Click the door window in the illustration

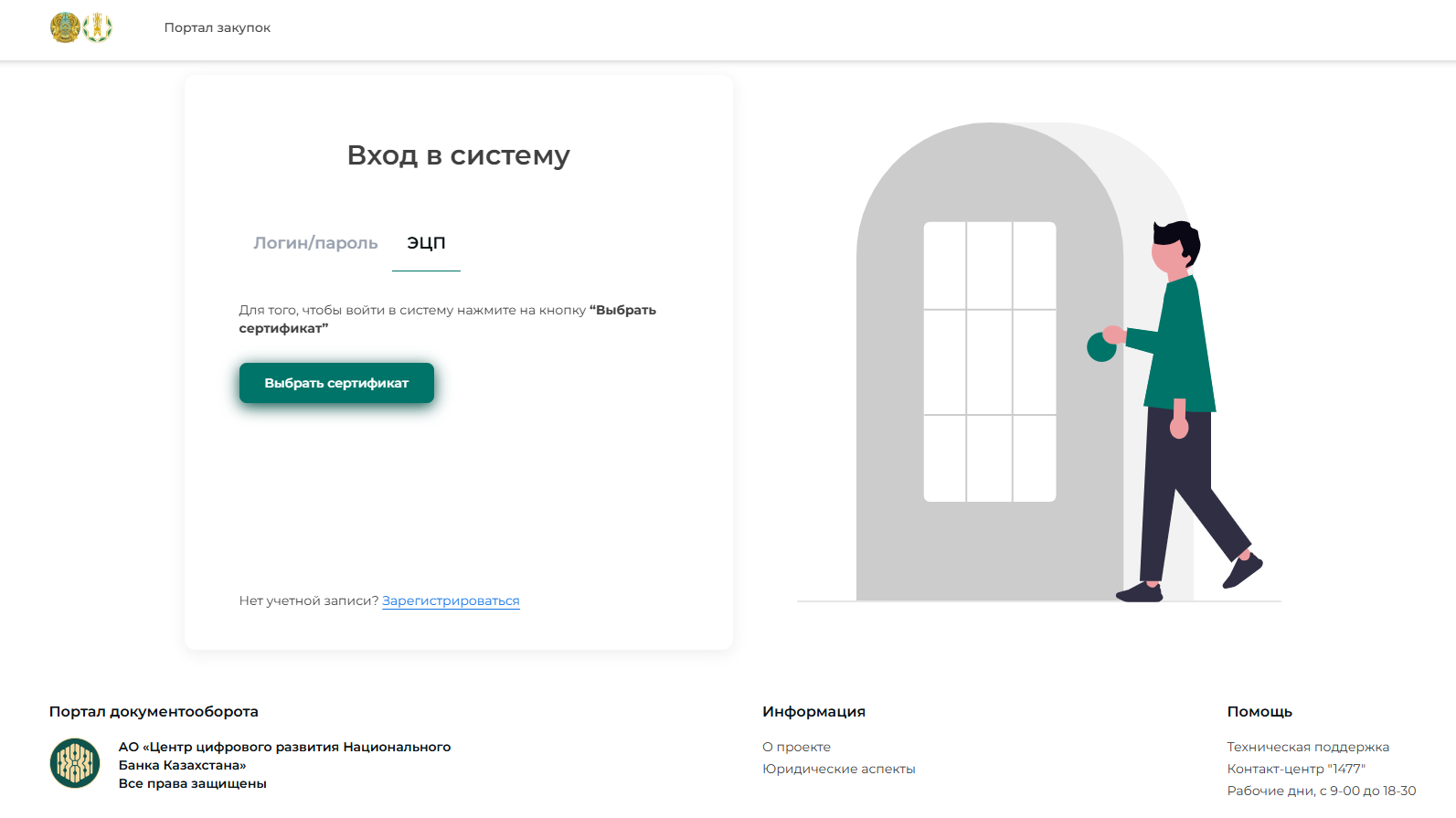point(989,361)
